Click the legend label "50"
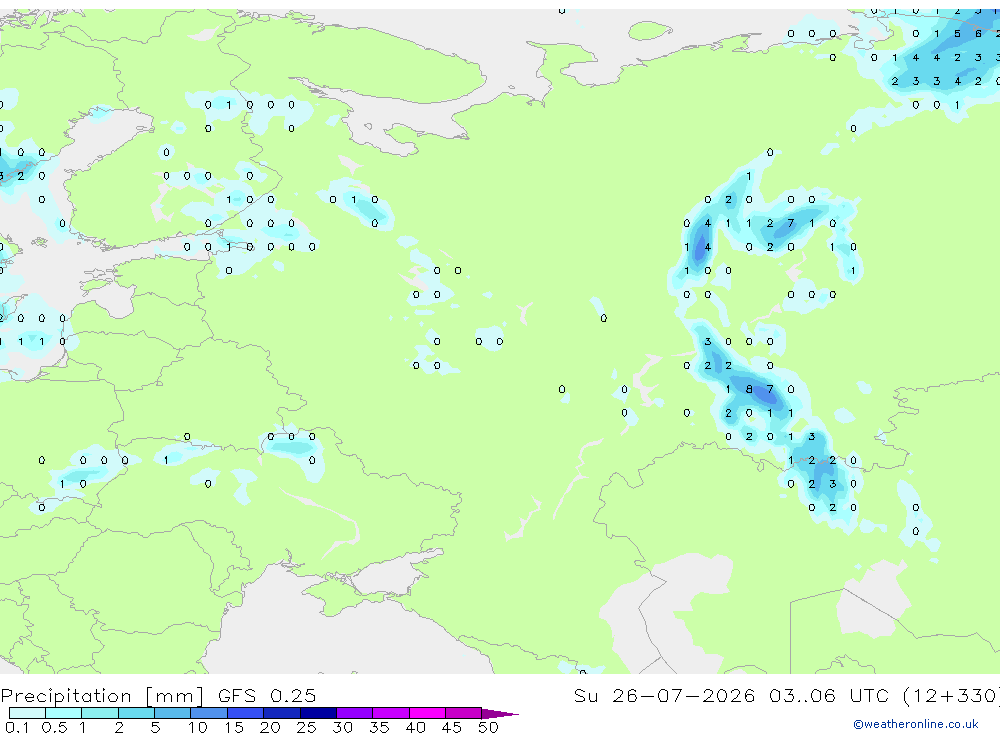Screen dimensions: 1000x733 [489, 727]
